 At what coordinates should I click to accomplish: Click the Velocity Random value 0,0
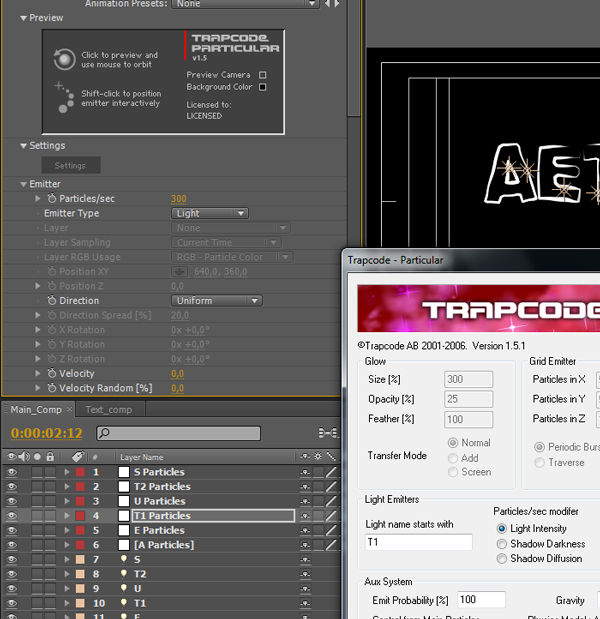pyautogui.click(x=178, y=388)
